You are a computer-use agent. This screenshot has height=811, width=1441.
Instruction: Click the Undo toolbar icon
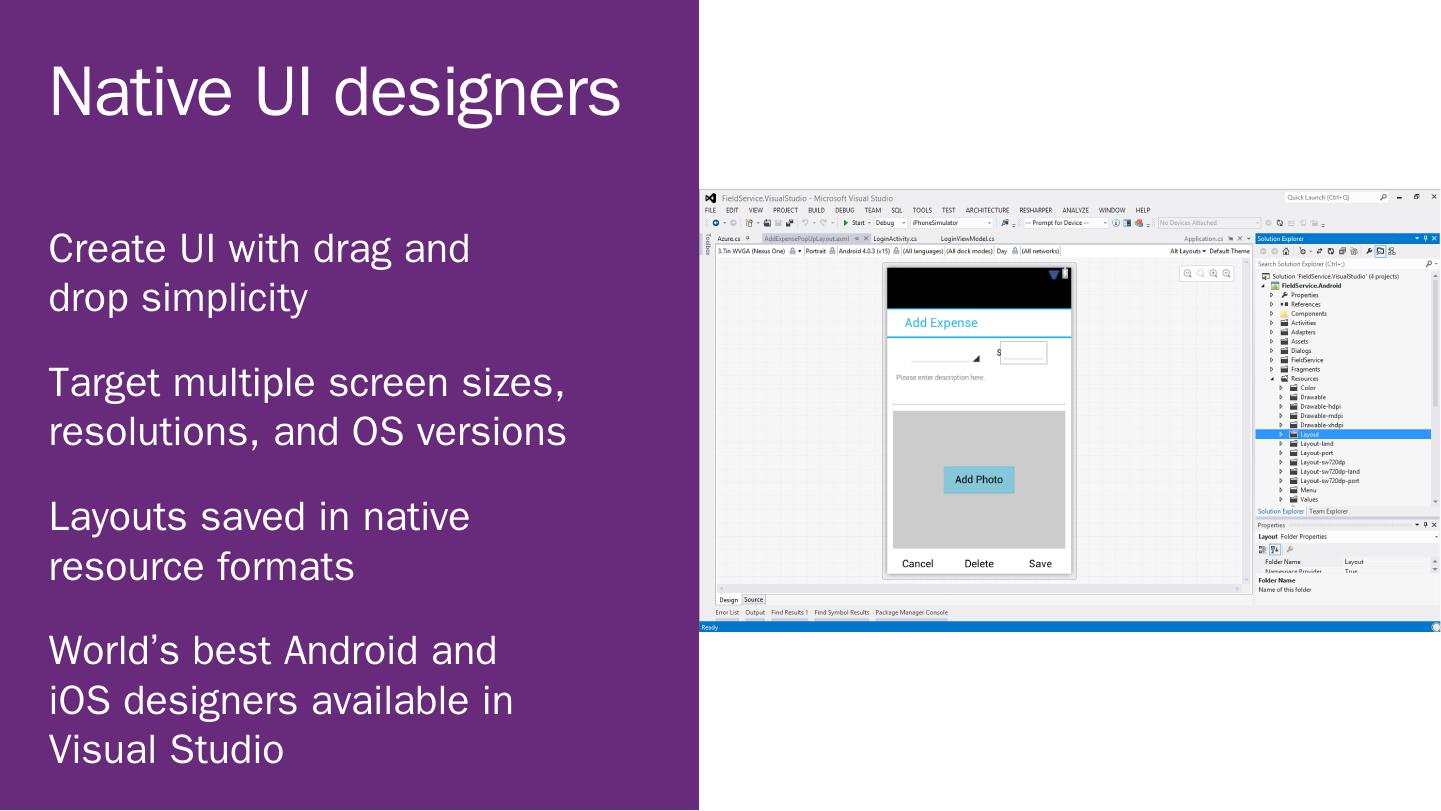[x=804, y=223]
